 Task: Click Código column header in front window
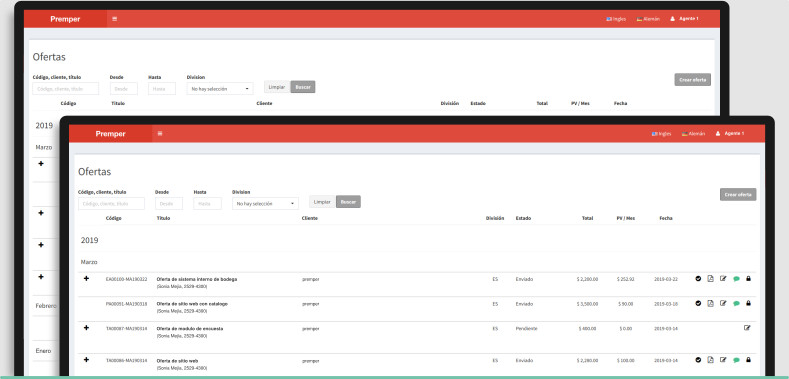point(114,218)
